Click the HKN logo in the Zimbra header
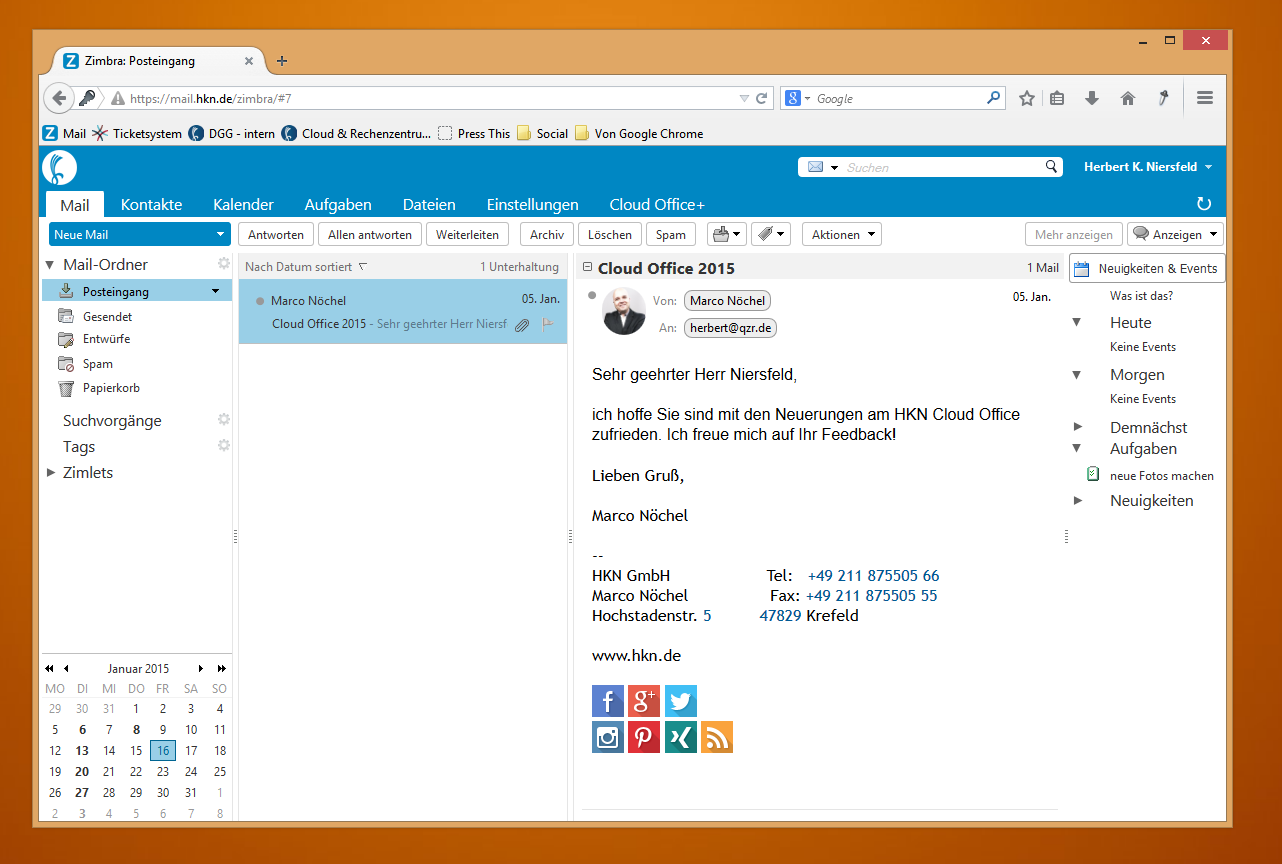This screenshot has height=864, width=1282. tap(59, 167)
